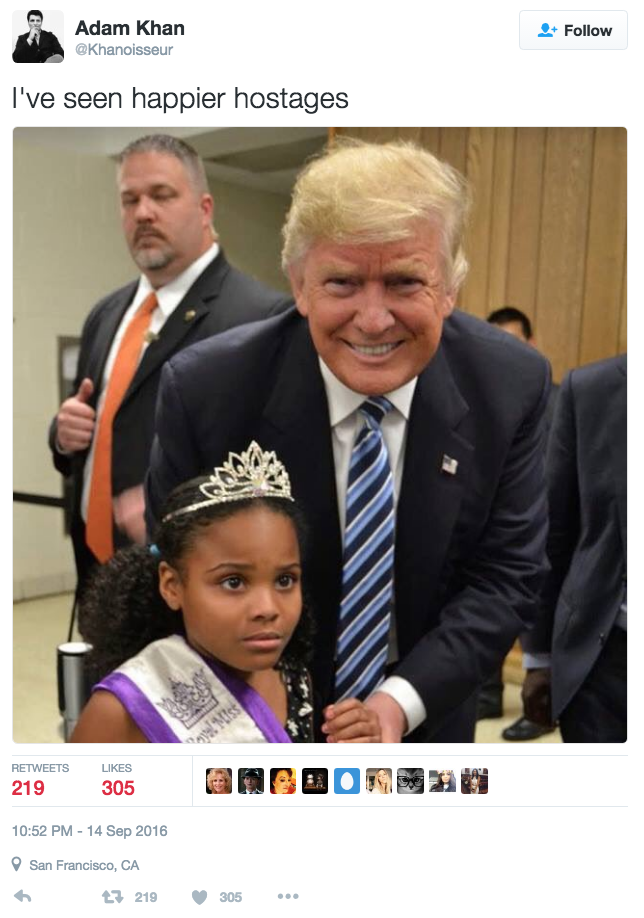Viewport: 644px width, 918px height.
Task: Click the location pin icon
Action: 17,864
